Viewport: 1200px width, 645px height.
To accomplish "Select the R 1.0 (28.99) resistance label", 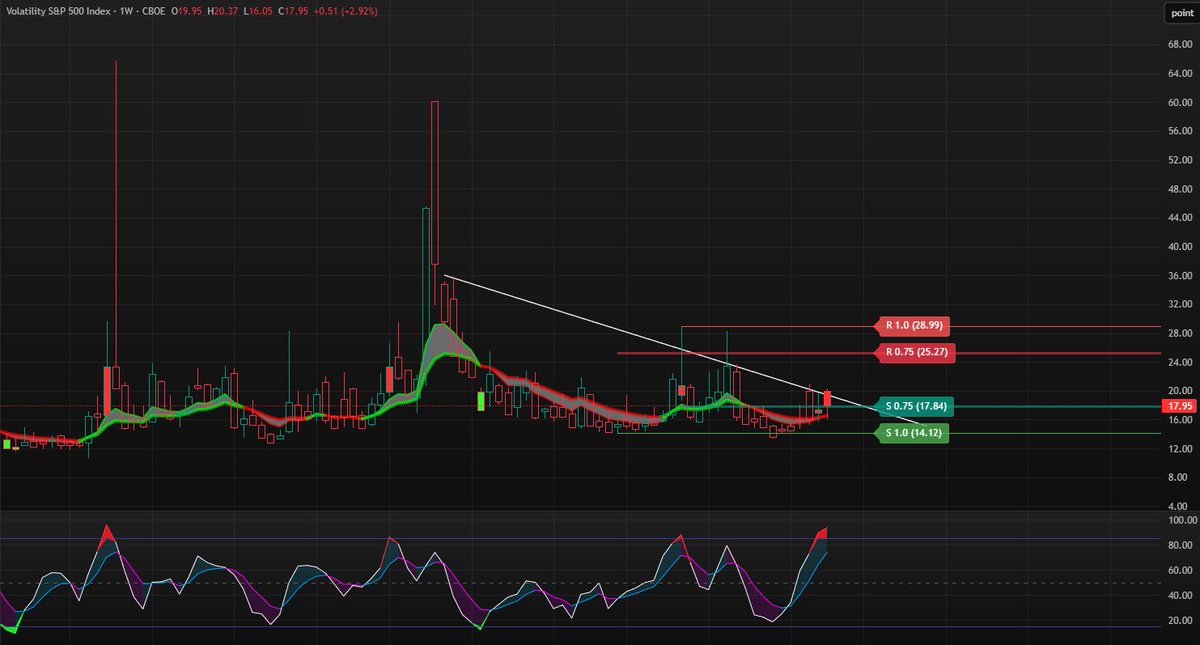I will point(912,325).
